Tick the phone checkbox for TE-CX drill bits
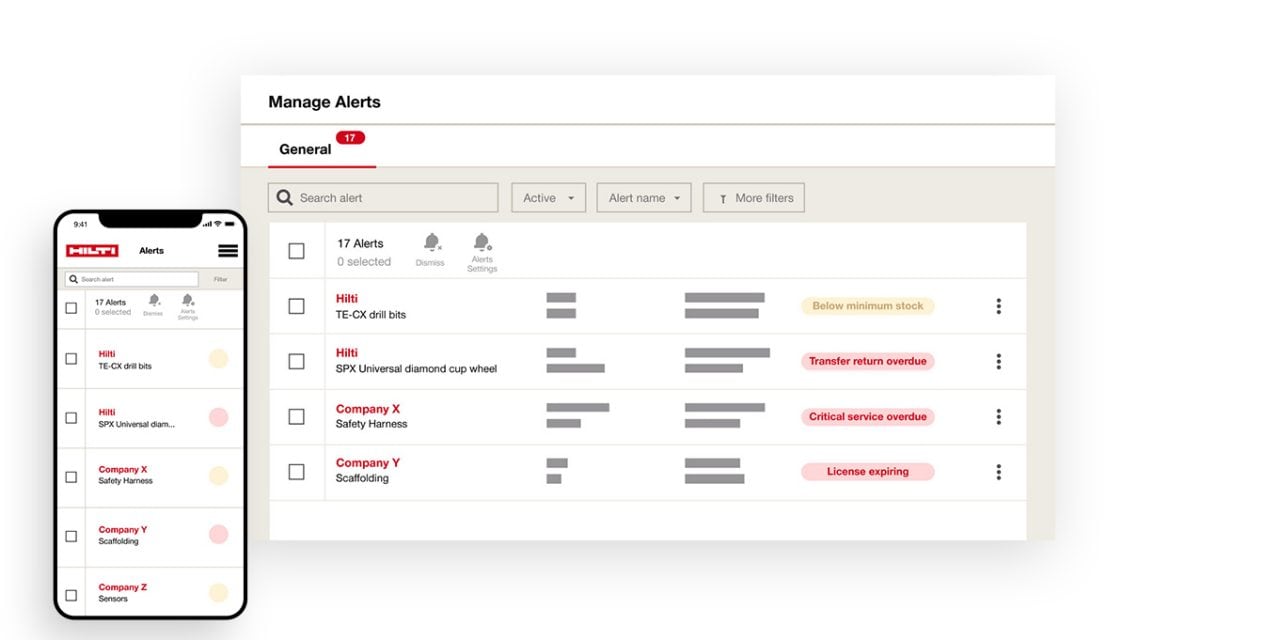1280x640 pixels. tap(71, 359)
